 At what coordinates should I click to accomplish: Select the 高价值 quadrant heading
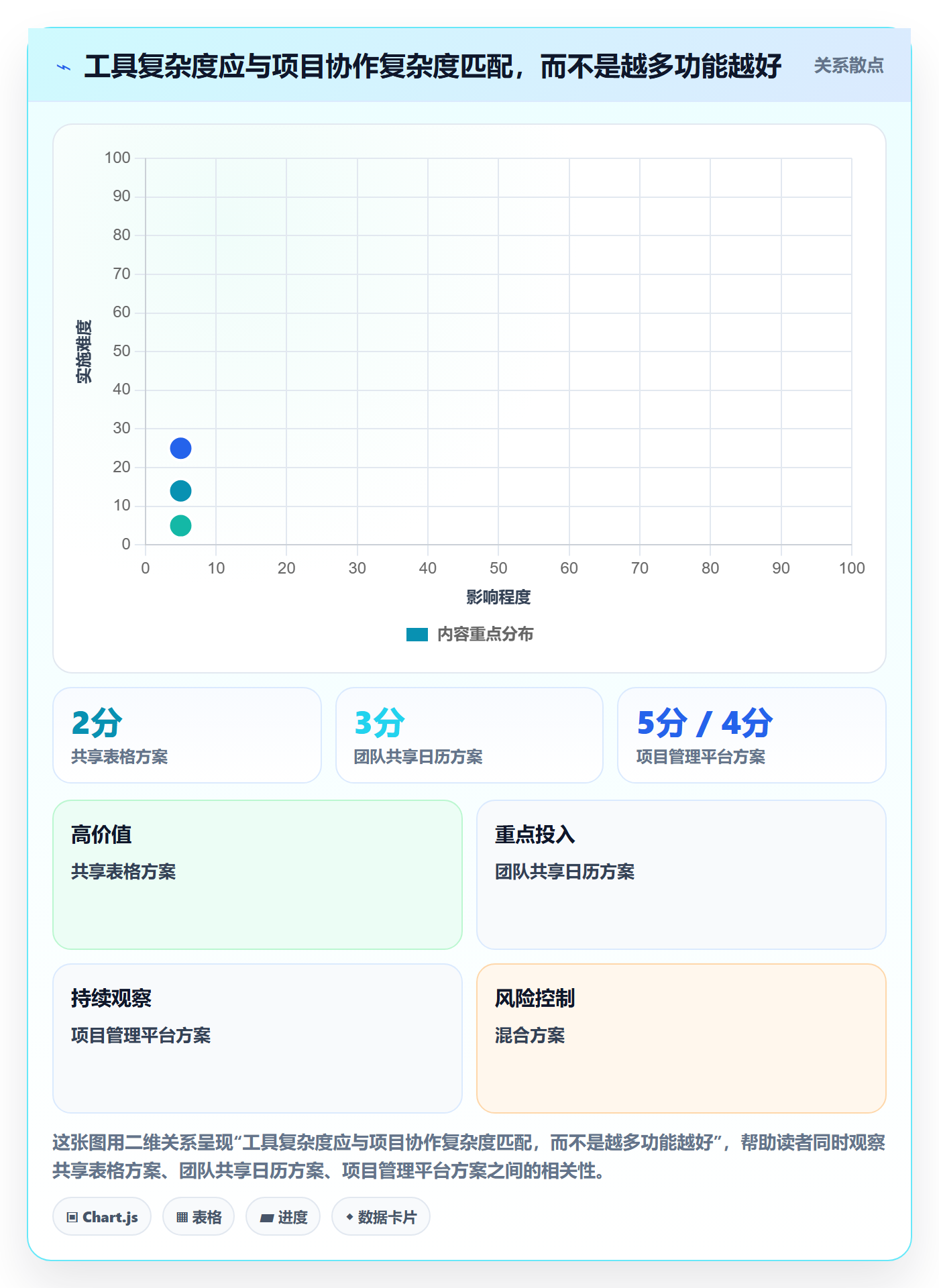tap(101, 835)
